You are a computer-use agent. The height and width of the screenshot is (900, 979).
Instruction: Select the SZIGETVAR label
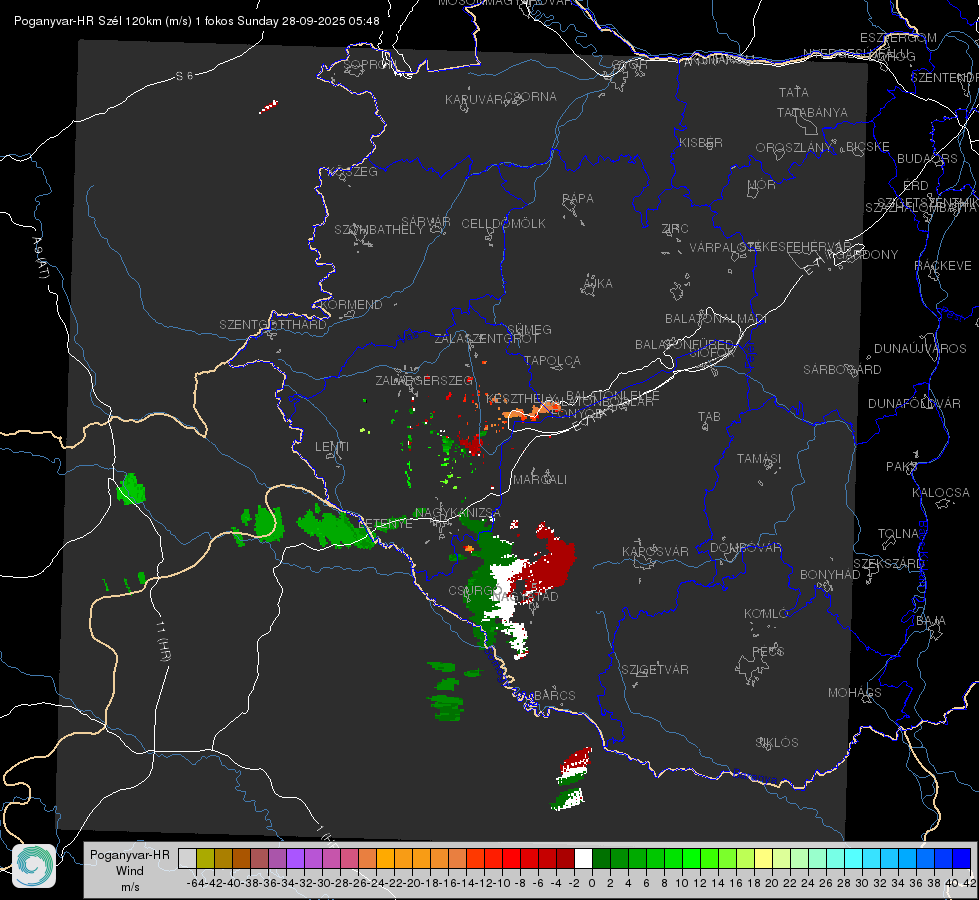[x=655, y=670]
